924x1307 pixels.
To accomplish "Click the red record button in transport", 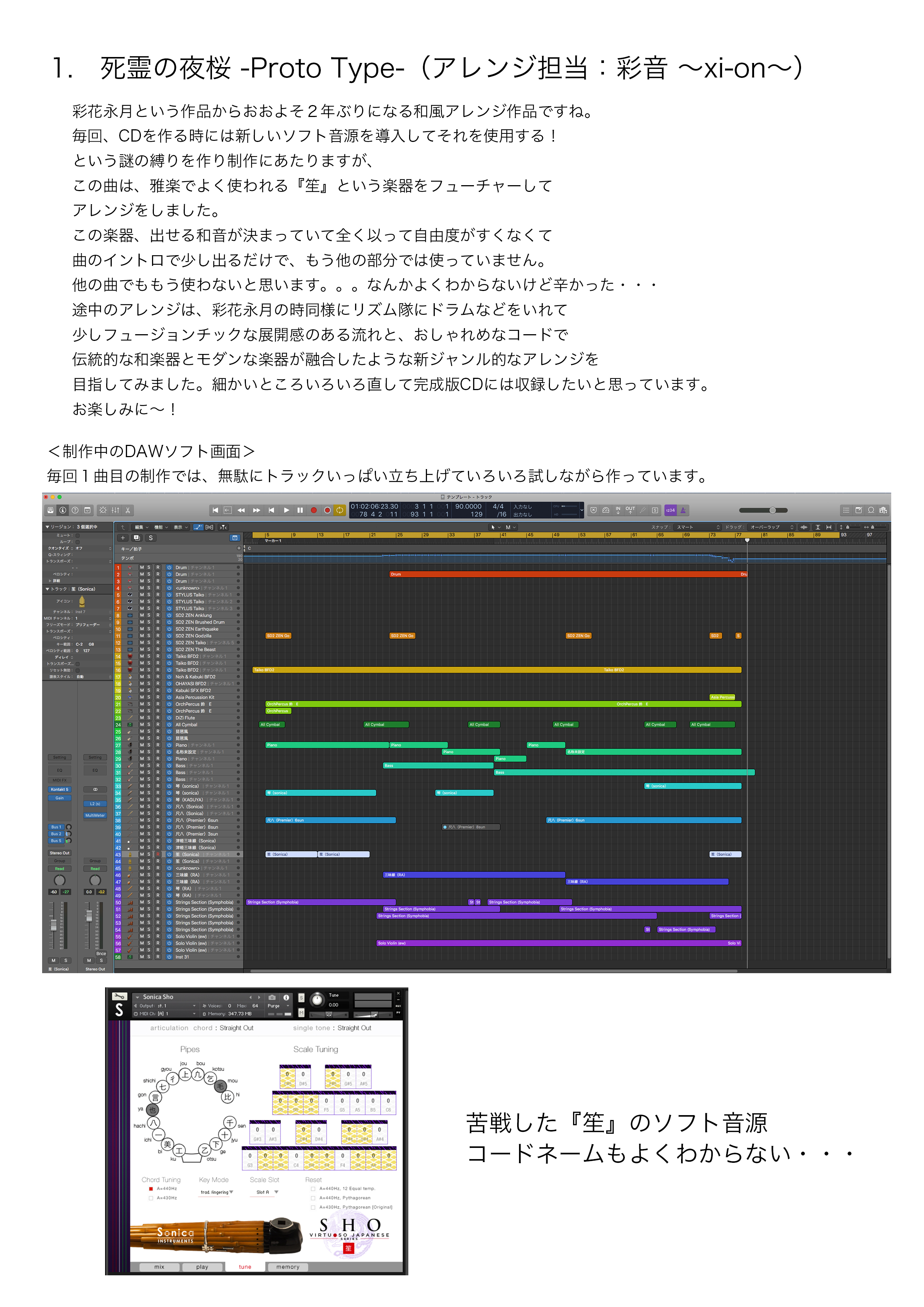I will tap(314, 510).
